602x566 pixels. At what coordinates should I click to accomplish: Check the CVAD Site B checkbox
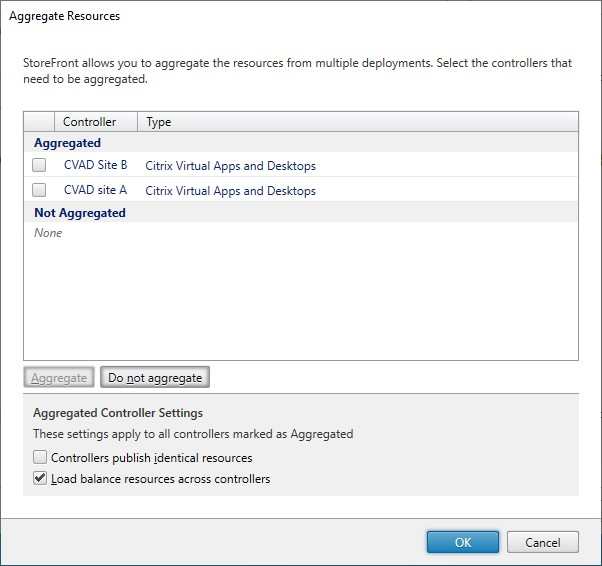[x=40, y=165]
